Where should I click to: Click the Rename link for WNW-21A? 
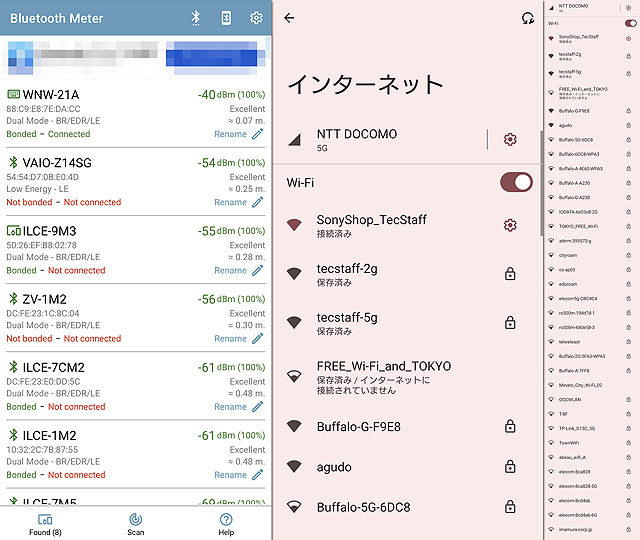[230, 134]
